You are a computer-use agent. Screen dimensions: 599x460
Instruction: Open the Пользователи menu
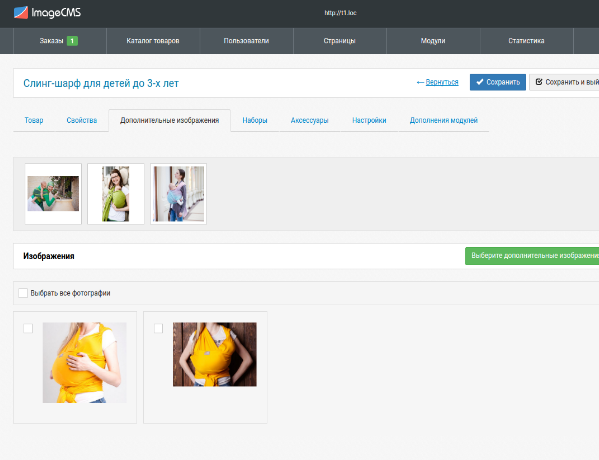tap(246, 41)
